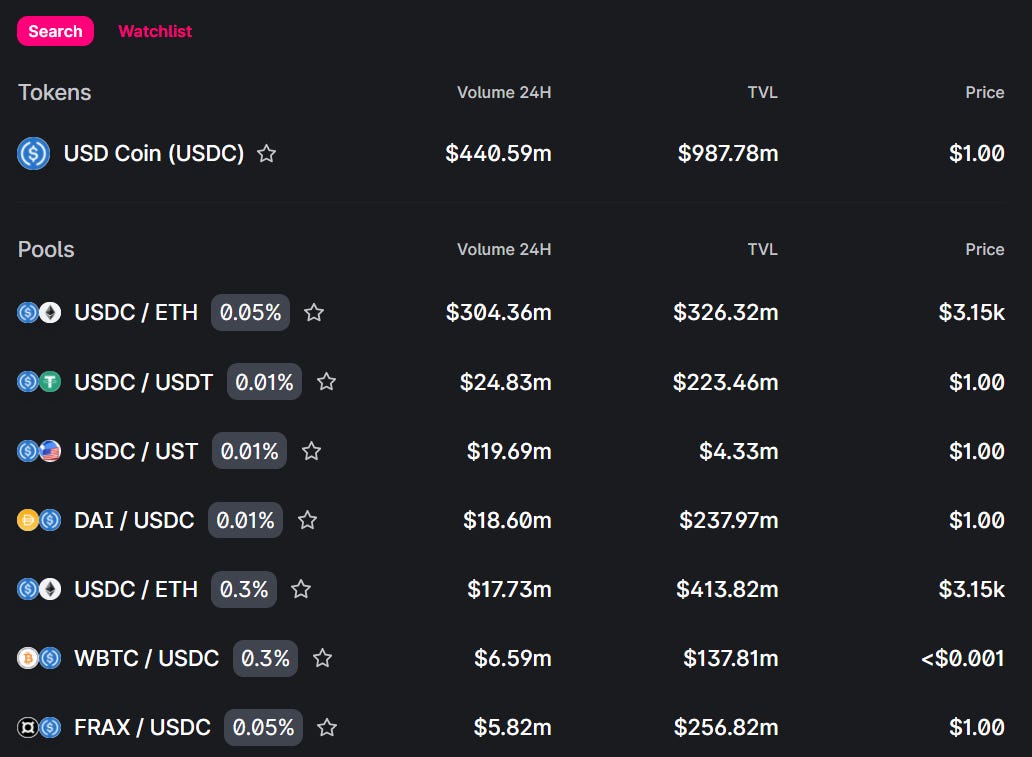This screenshot has height=757, width=1032.
Task: Star the DAI / USDC pool
Action: 307,520
